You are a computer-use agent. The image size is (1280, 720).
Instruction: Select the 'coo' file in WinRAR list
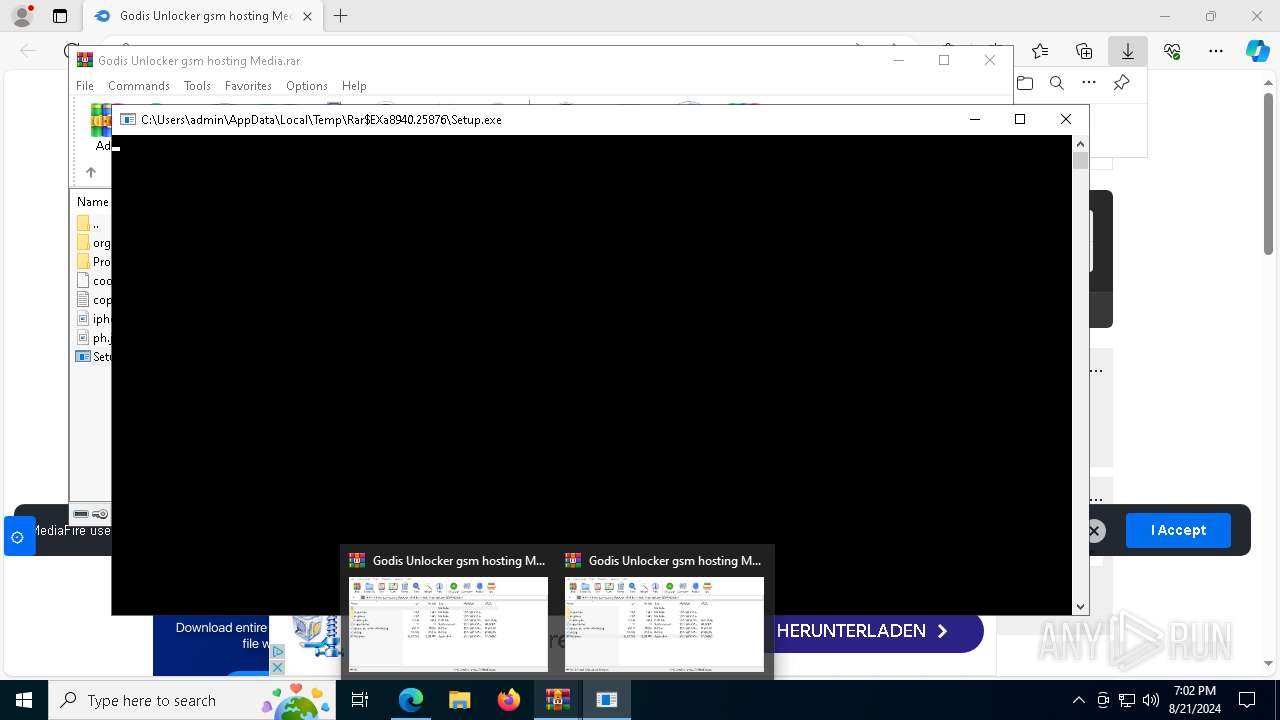pyautogui.click(x=93, y=281)
